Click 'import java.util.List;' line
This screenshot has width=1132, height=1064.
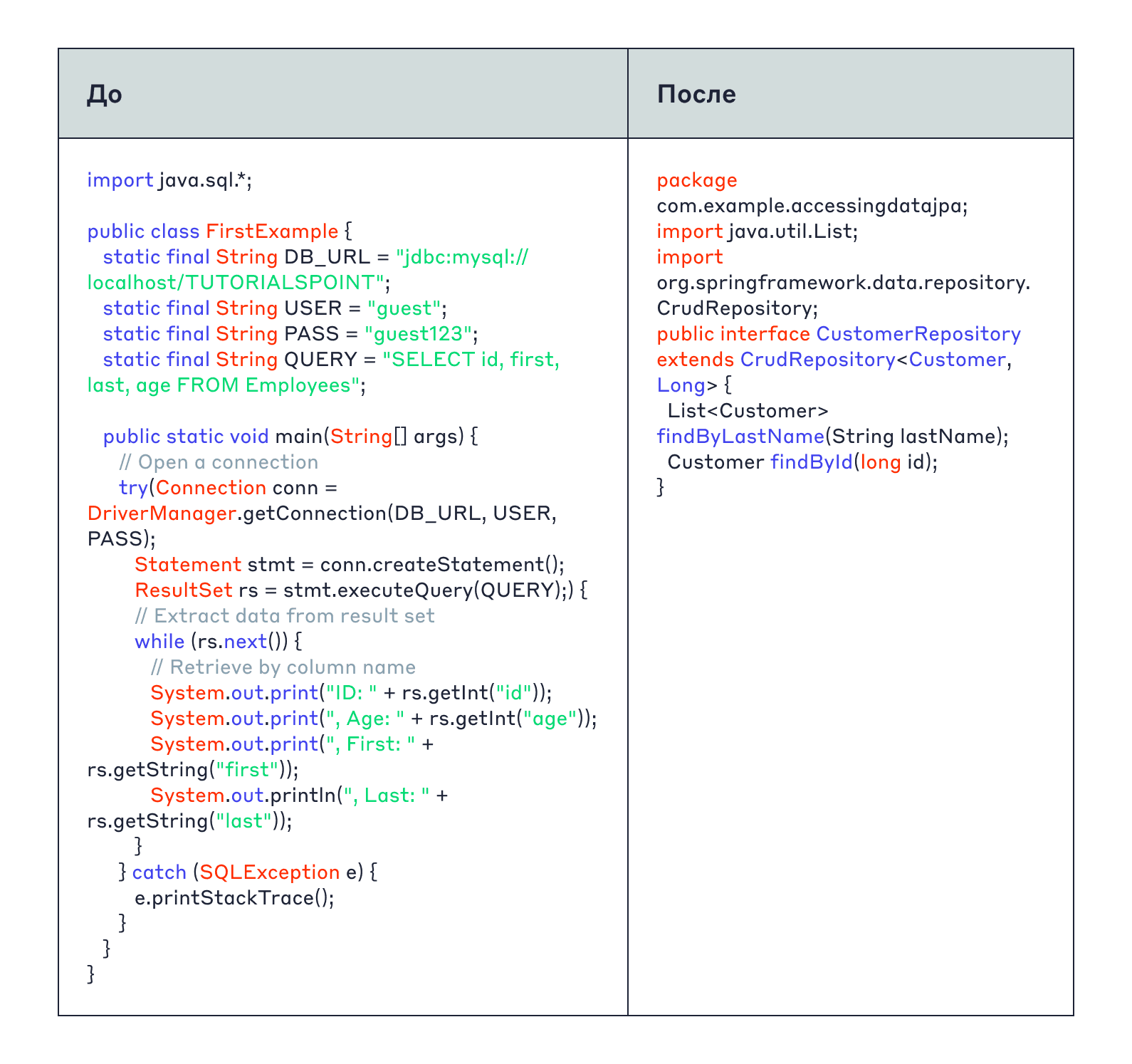758,231
